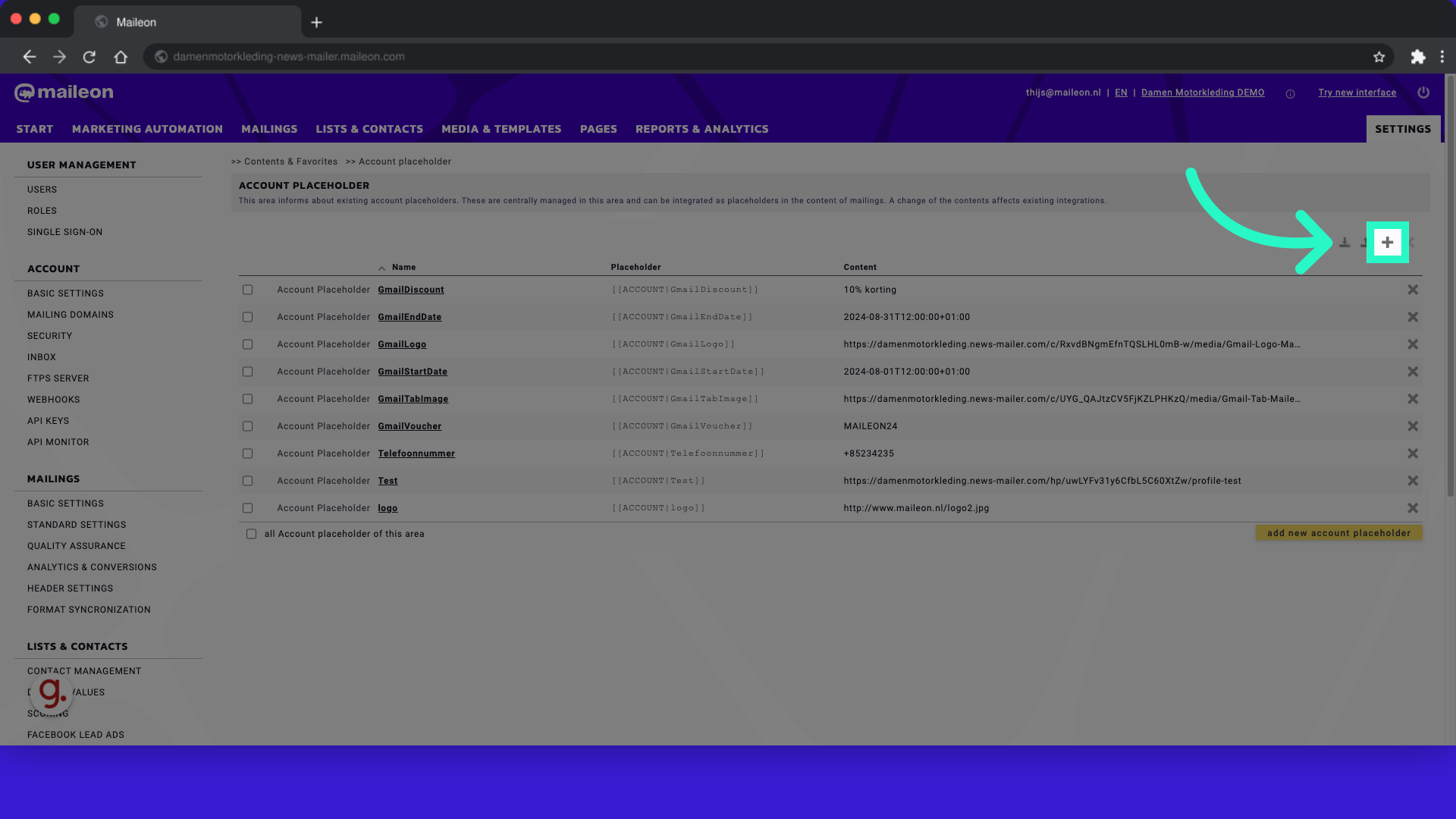Delete the logo placeholder row
Image resolution: width=1456 pixels, height=819 pixels.
[x=1413, y=508]
